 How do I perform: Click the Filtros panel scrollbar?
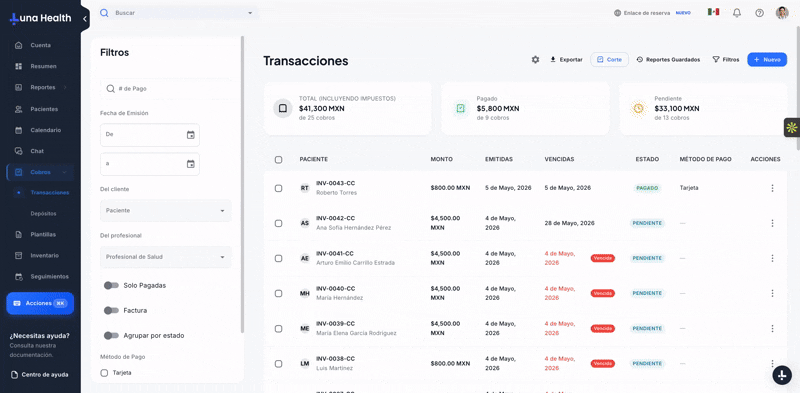pos(242,184)
